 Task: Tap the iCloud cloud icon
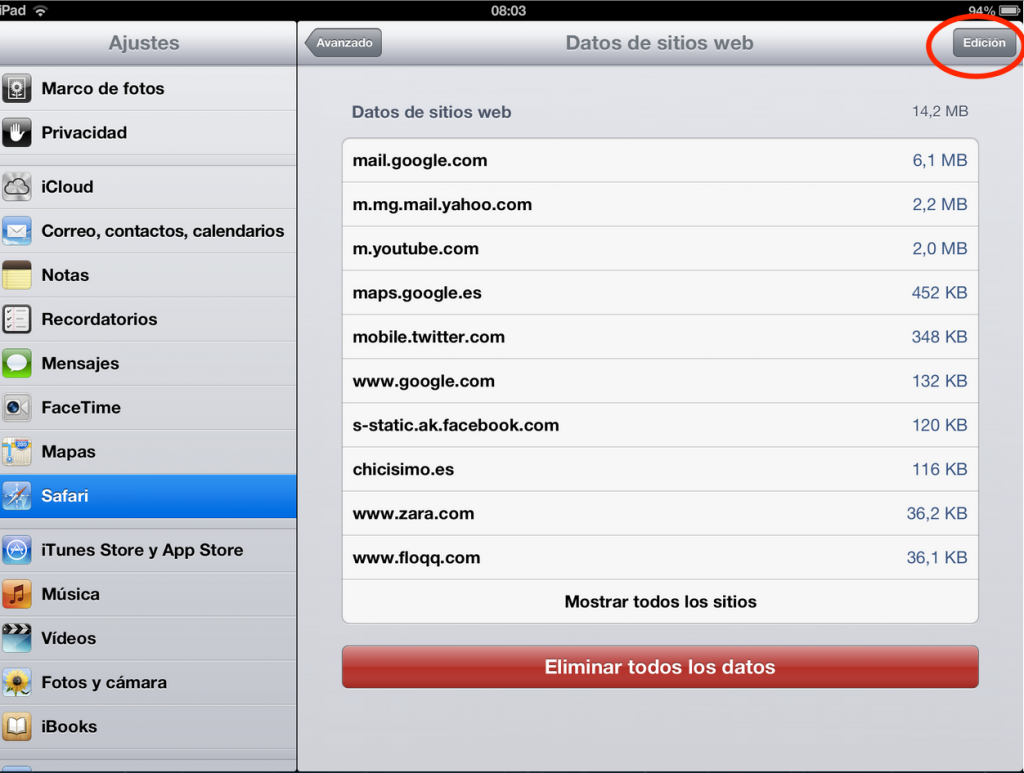(16, 187)
